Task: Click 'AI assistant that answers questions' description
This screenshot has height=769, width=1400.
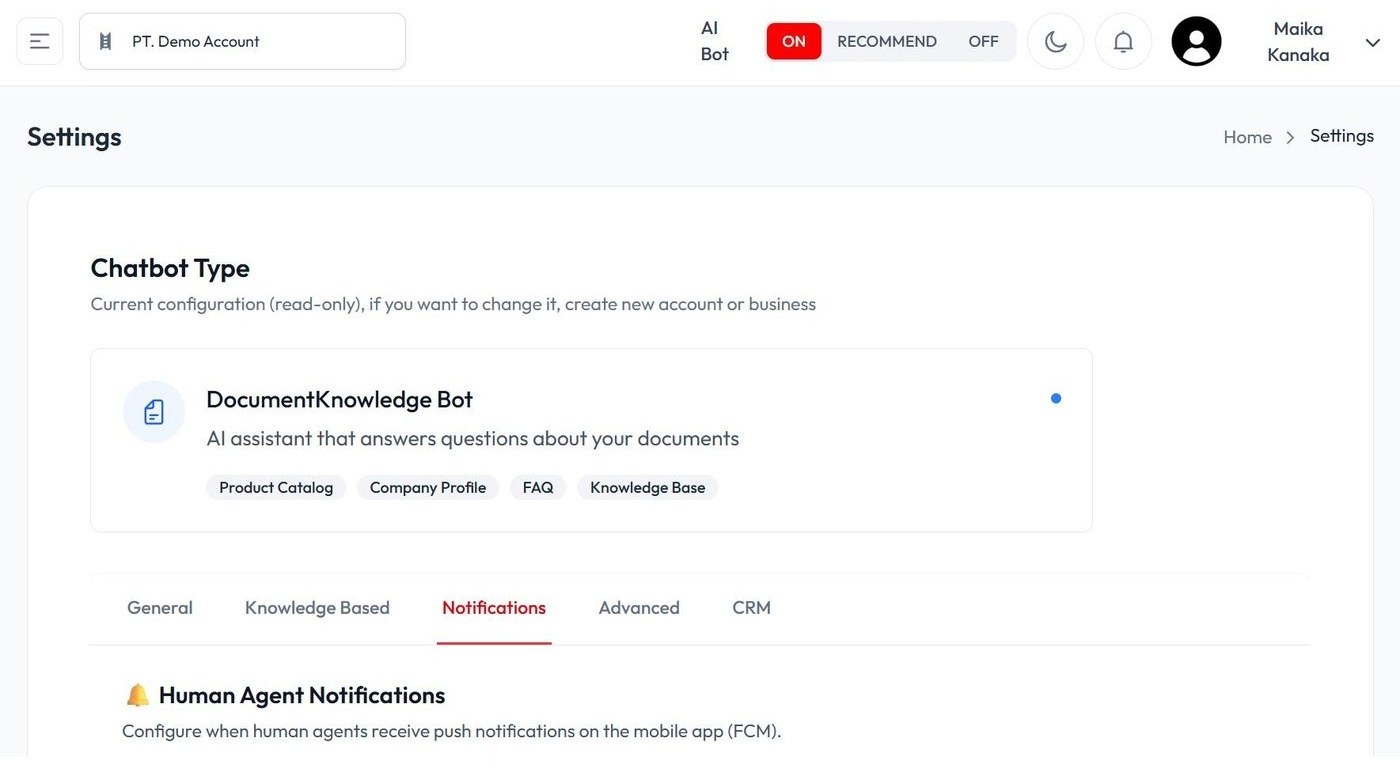Action: click(x=473, y=439)
